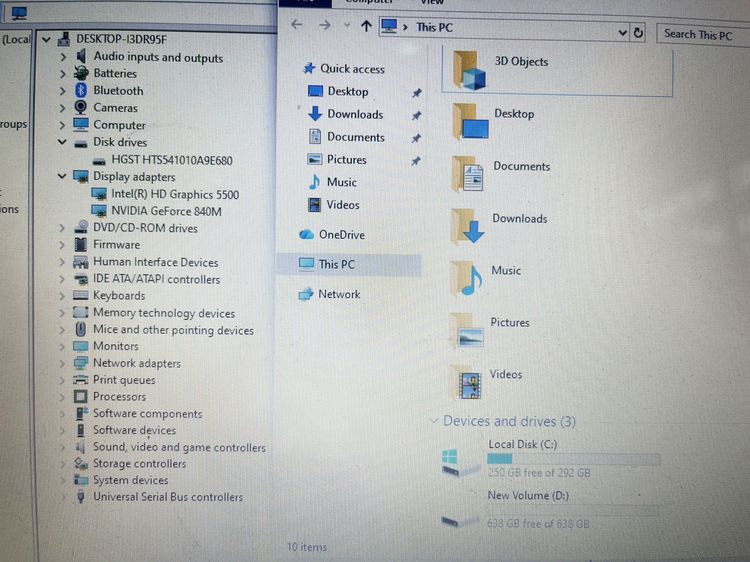
Task: Click the Cameras webcam icon
Action: 81,107
